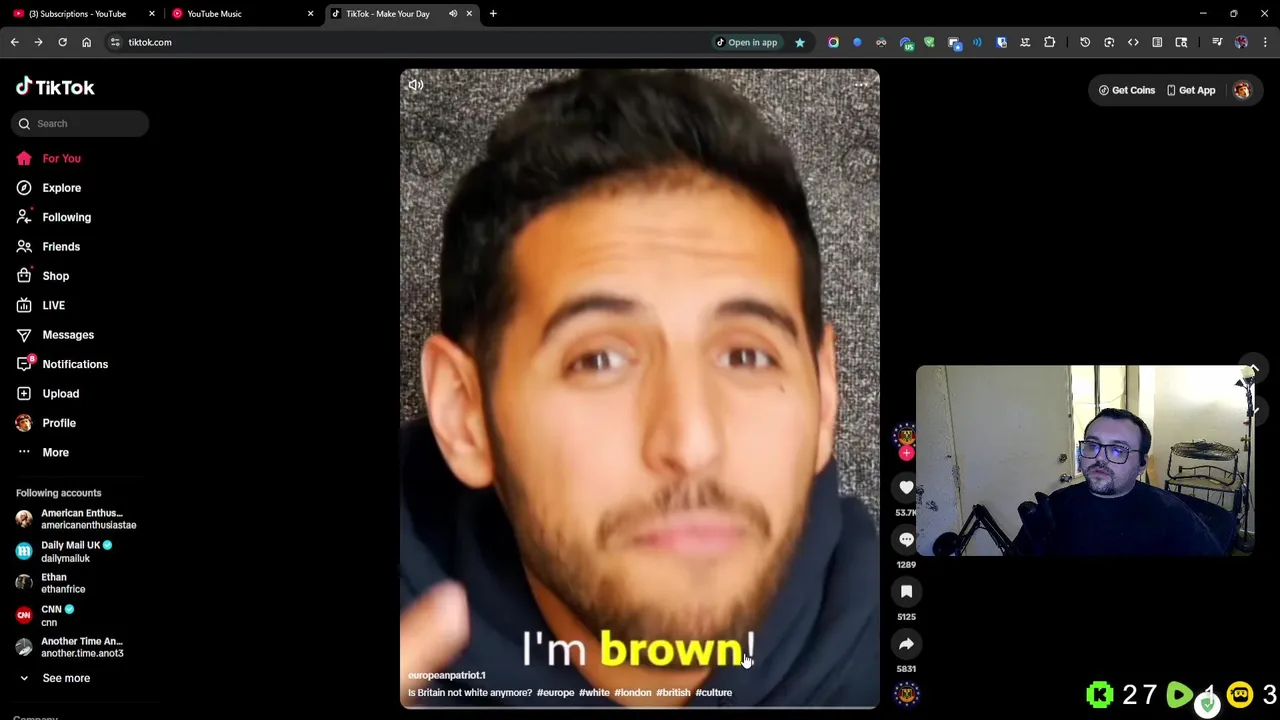Open the TikTok Shop

tap(56, 276)
